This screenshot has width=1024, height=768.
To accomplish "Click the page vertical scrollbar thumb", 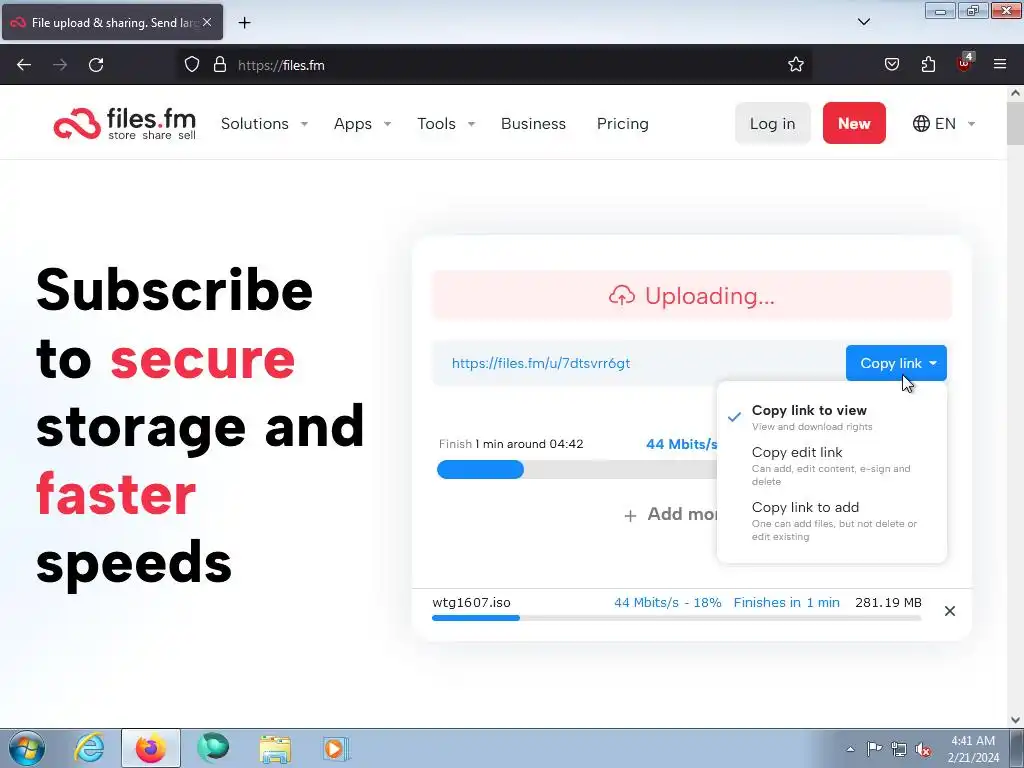I will coord(1015,123).
